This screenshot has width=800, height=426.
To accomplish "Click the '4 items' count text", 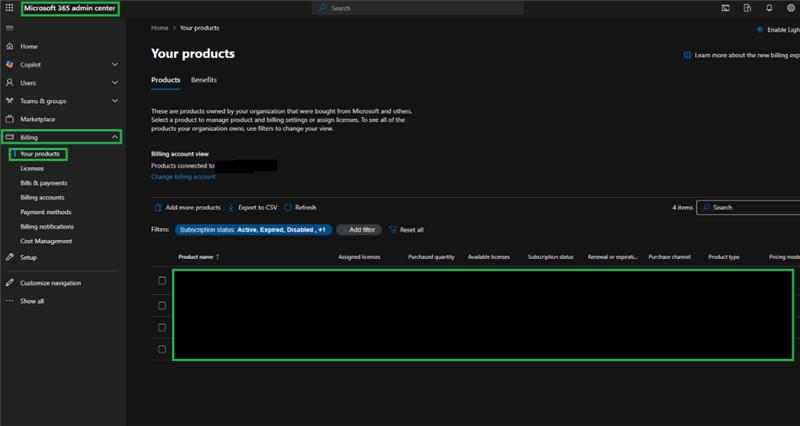I will click(x=682, y=208).
